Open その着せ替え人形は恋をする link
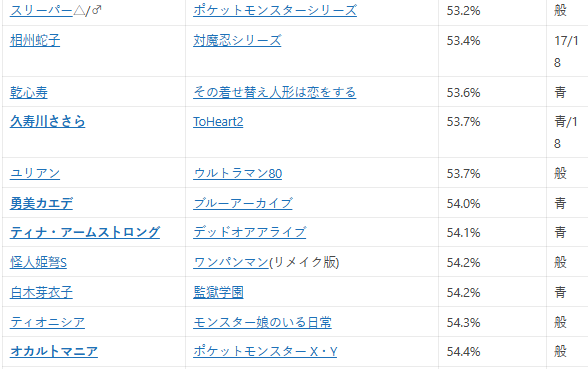The height and width of the screenshot is (369, 588). pos(274,92)
